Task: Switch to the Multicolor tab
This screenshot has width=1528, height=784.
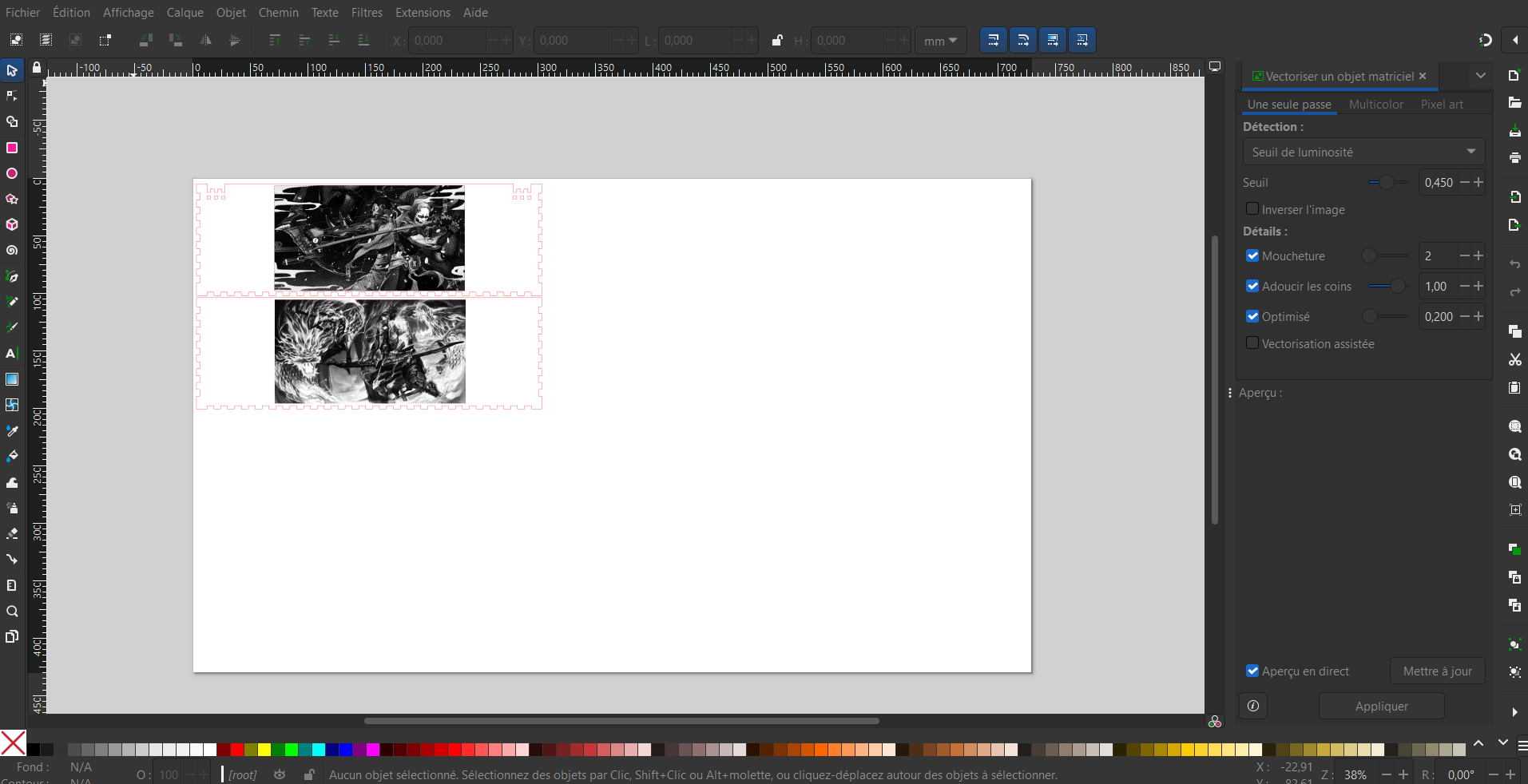Action: point(1375,105)
